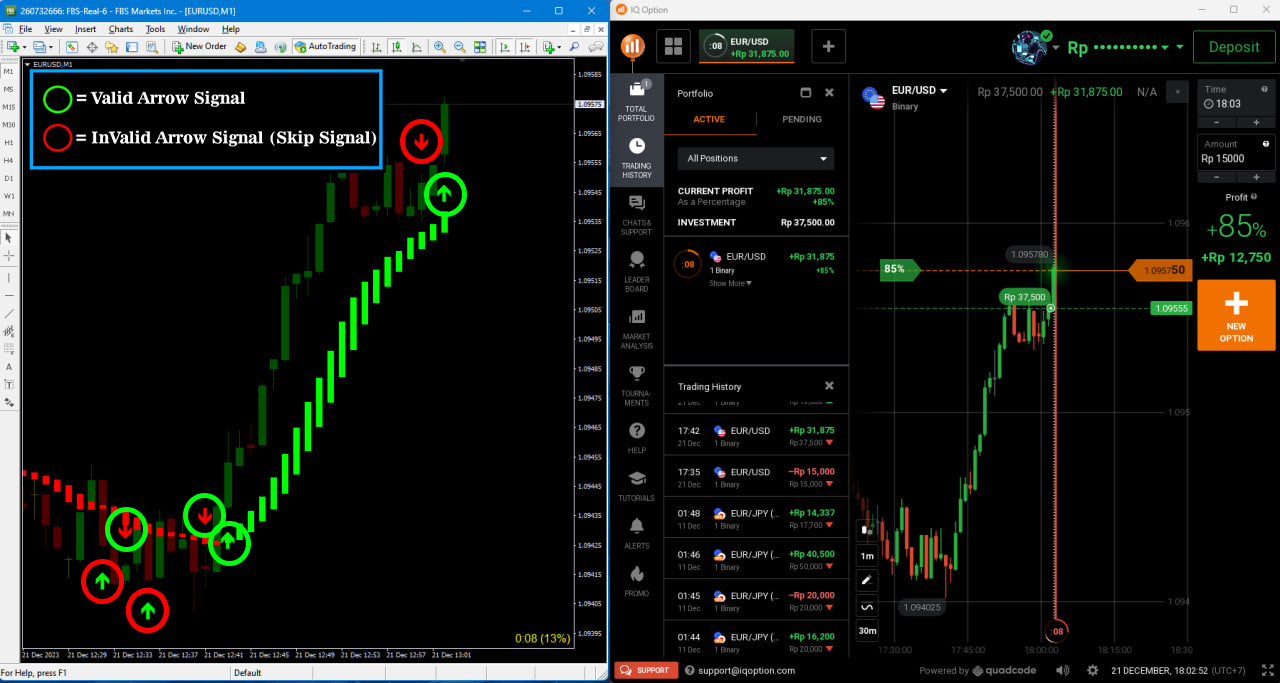Select the M5 timeframe in MetaTrader
1280x683 pixels.
click(x=9, y=89)
